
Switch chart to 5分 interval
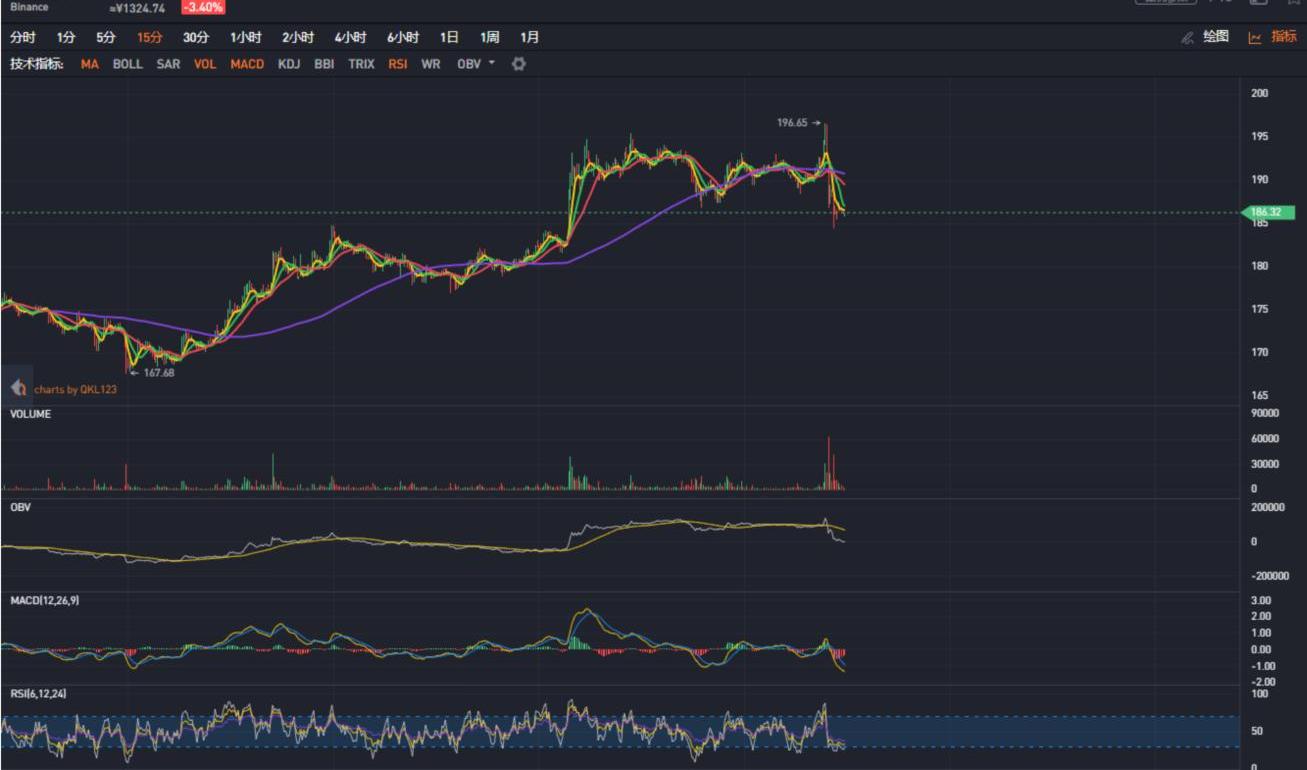106,38
